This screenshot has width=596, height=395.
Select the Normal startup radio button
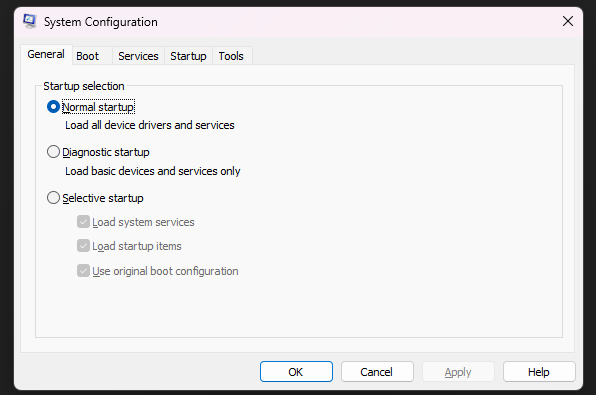point(53,107)
